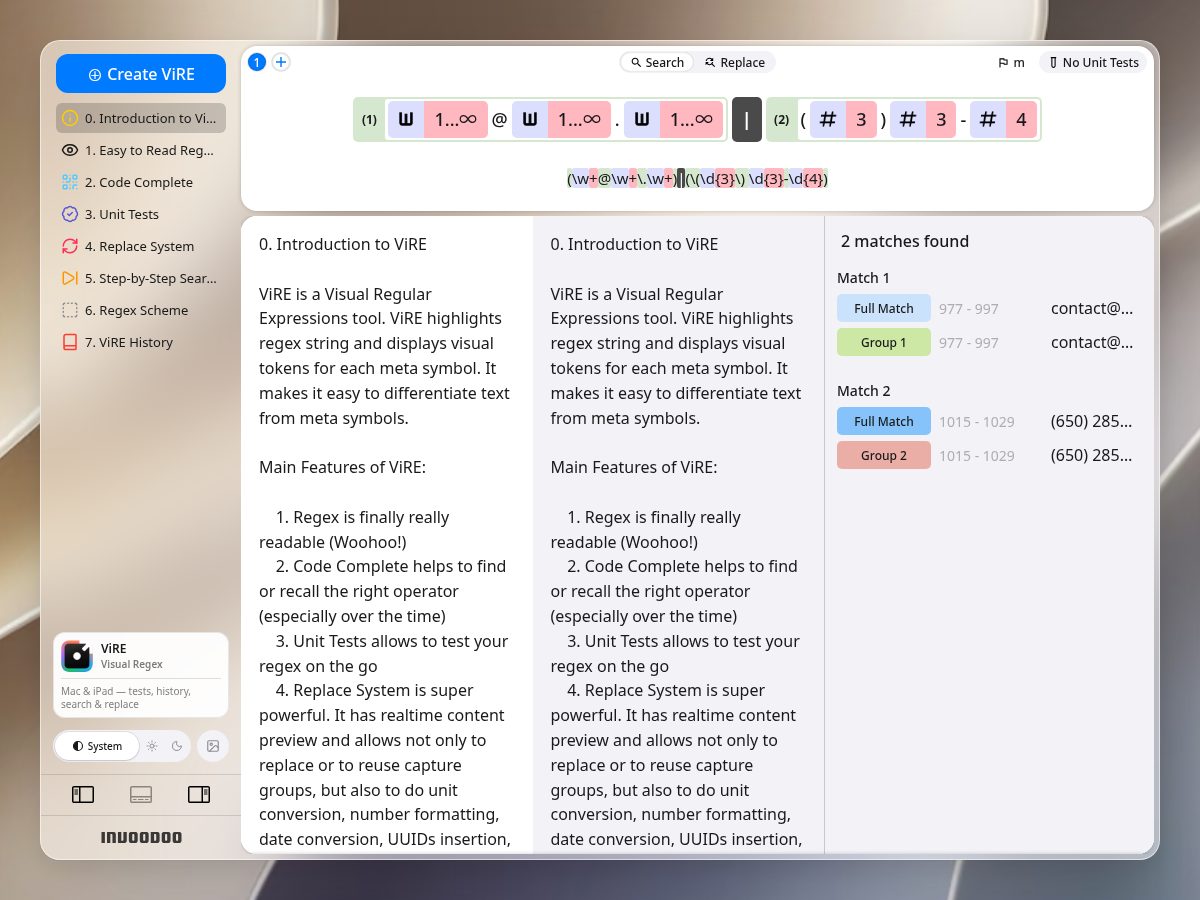Select Match 2 Full Match tag
Viewport: 1200px width, 900px height.
click(884, 421)
